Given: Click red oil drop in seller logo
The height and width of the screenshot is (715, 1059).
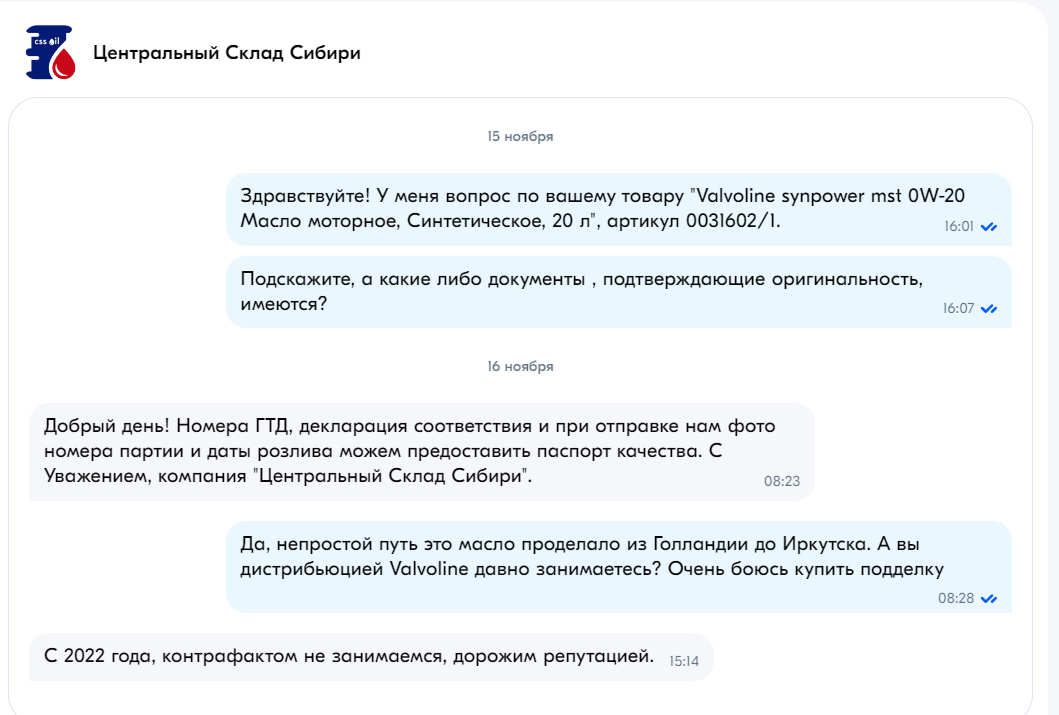Looking at the screenshot, I should pos(64,66).
